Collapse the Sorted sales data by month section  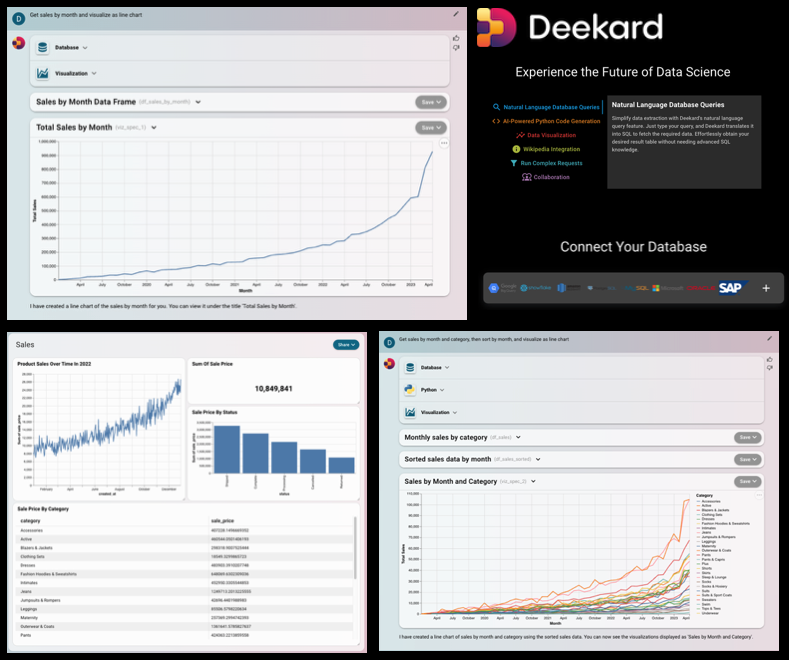[538, 459]
